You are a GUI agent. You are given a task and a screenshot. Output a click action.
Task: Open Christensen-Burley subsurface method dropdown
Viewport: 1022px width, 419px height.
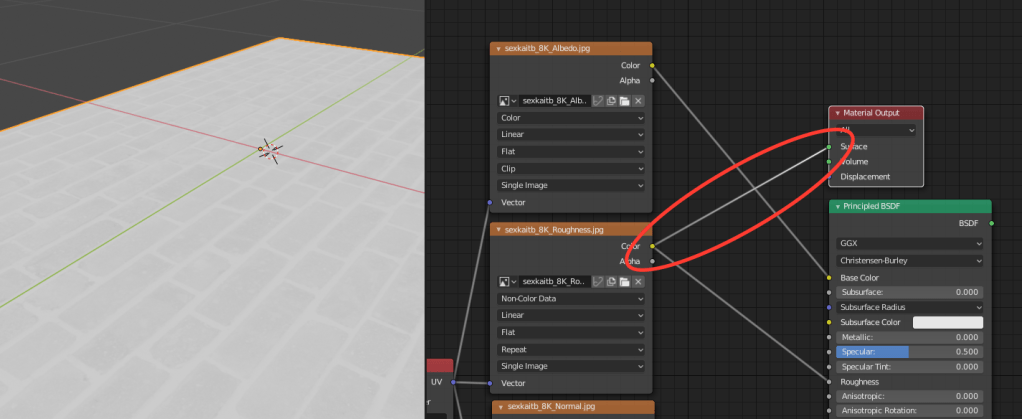tap(909, 260)
